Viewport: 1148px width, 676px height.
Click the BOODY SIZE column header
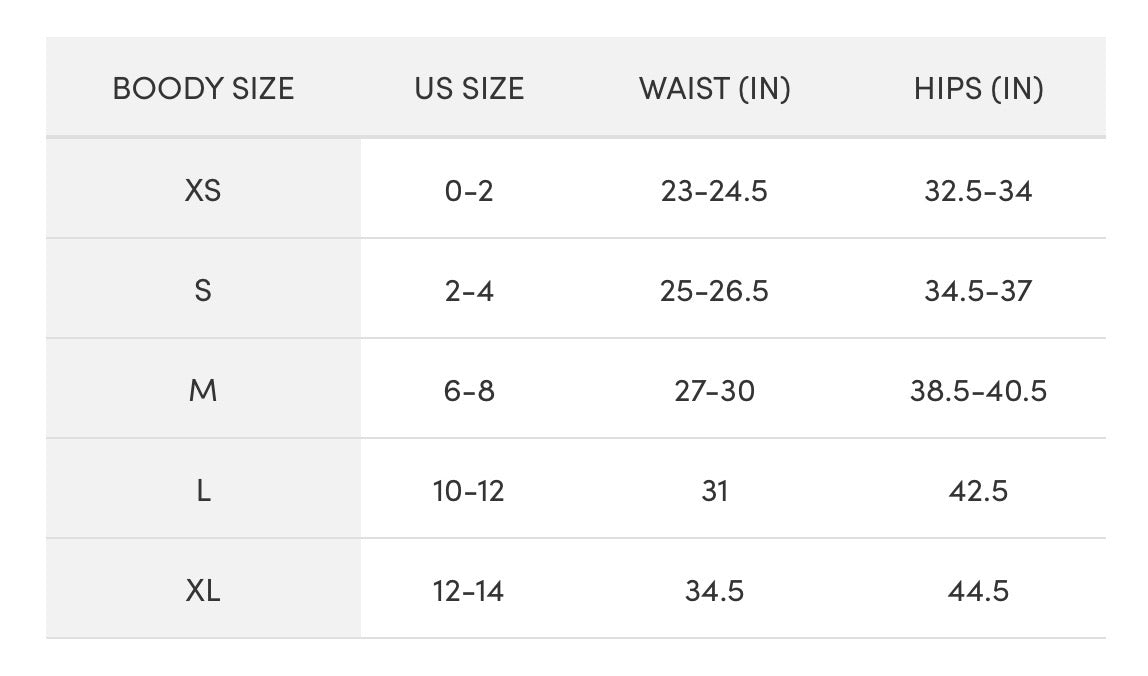203,89
